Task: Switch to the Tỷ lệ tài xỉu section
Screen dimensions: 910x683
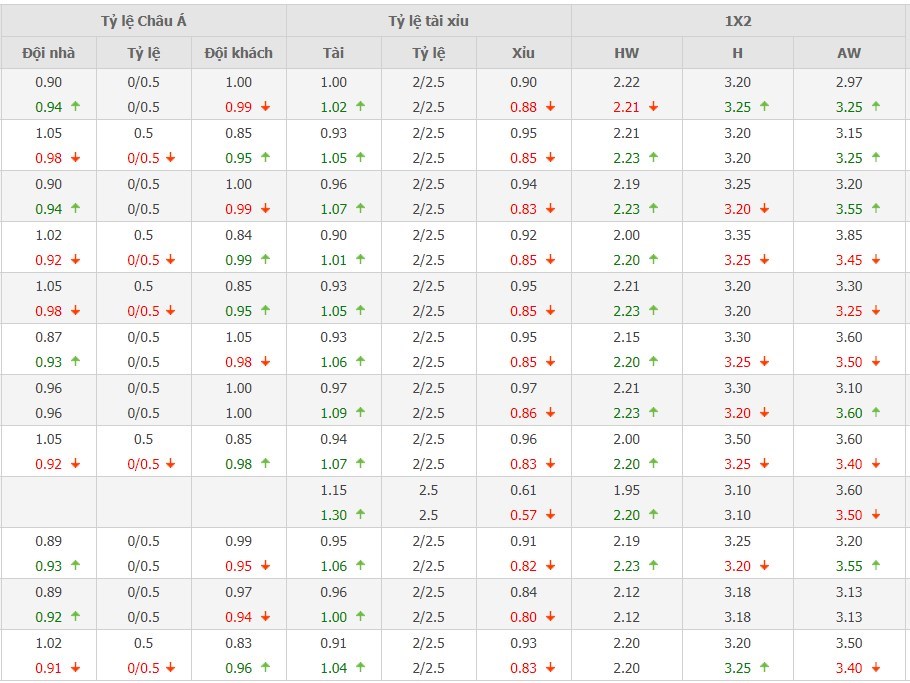Action: (x=428, y=21)
